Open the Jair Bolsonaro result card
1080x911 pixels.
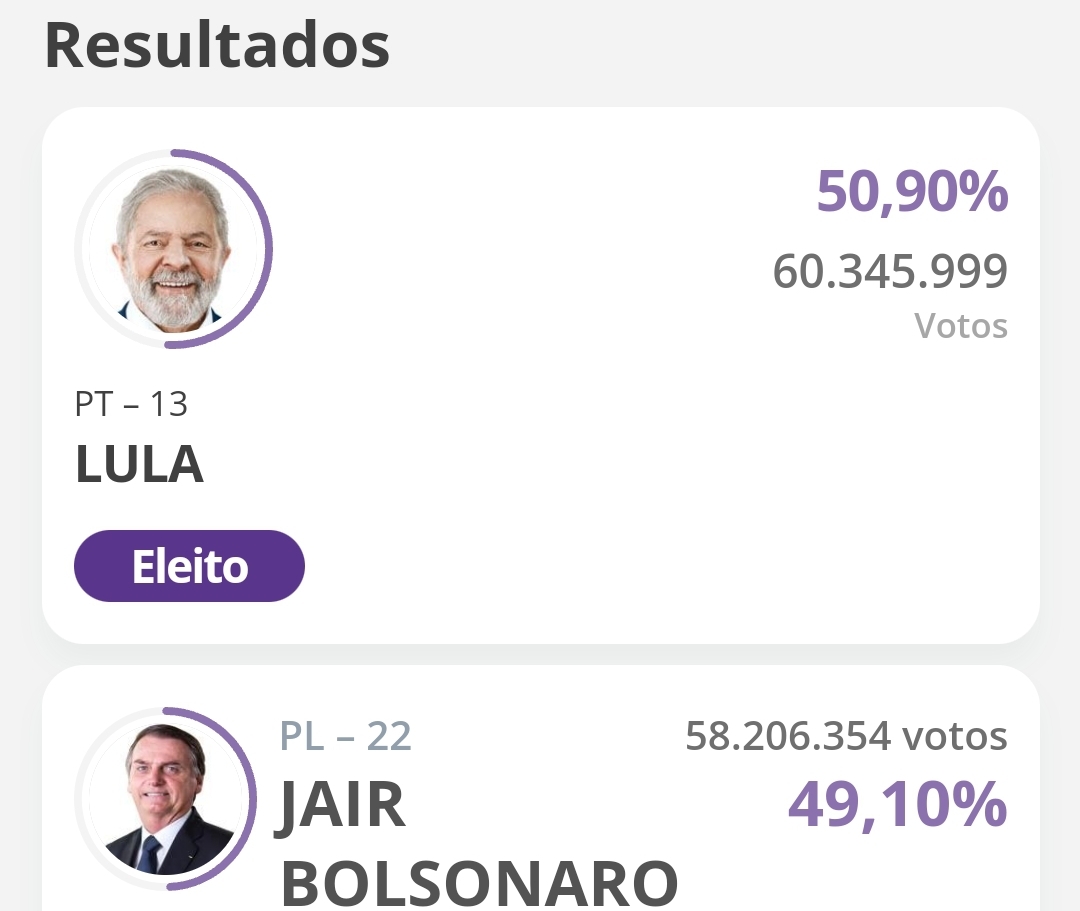coord(541,788)
